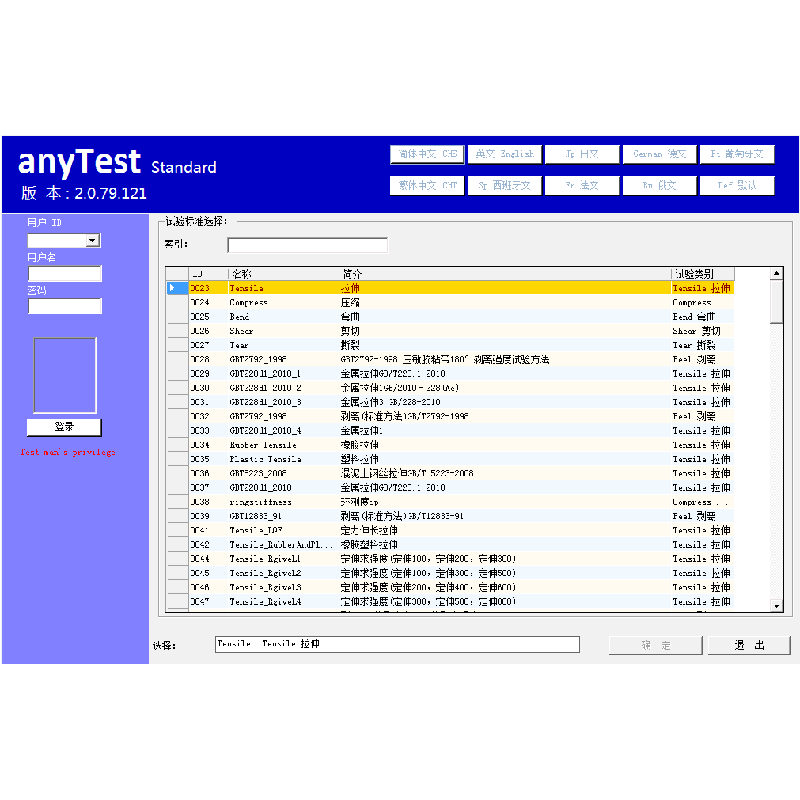Viewport: 800px width, 800px height.
Task: Click the 索引 index search field
Action: (x=307, y=245)
